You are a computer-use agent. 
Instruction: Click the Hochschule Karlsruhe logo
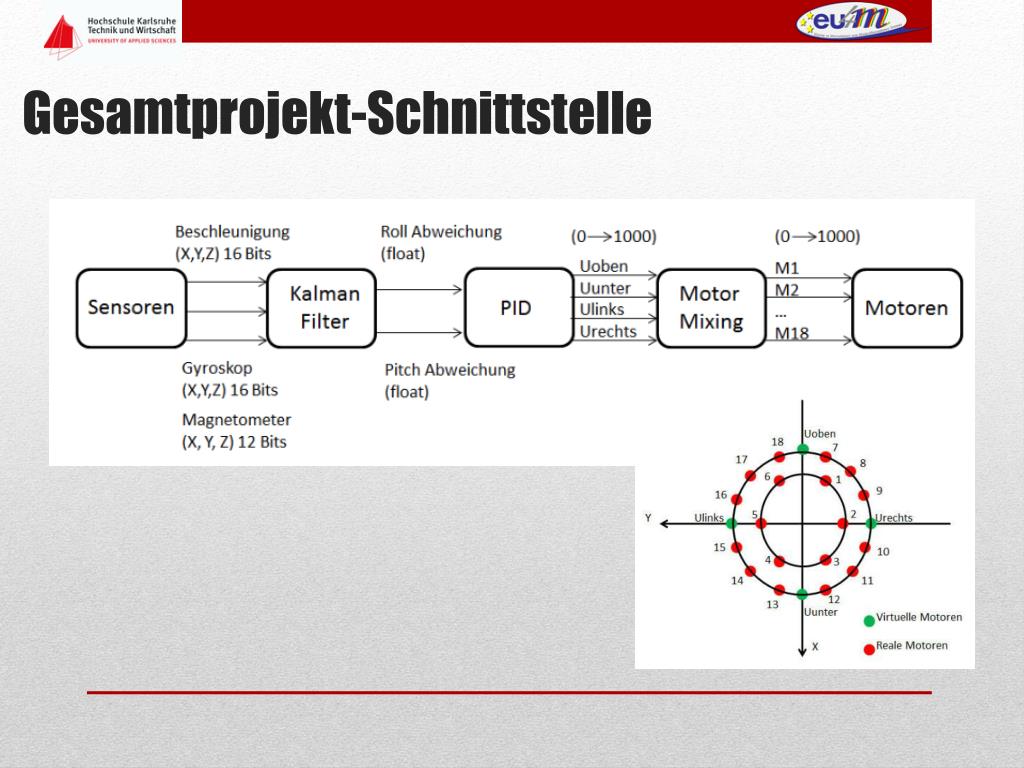[x=109, y=33]
